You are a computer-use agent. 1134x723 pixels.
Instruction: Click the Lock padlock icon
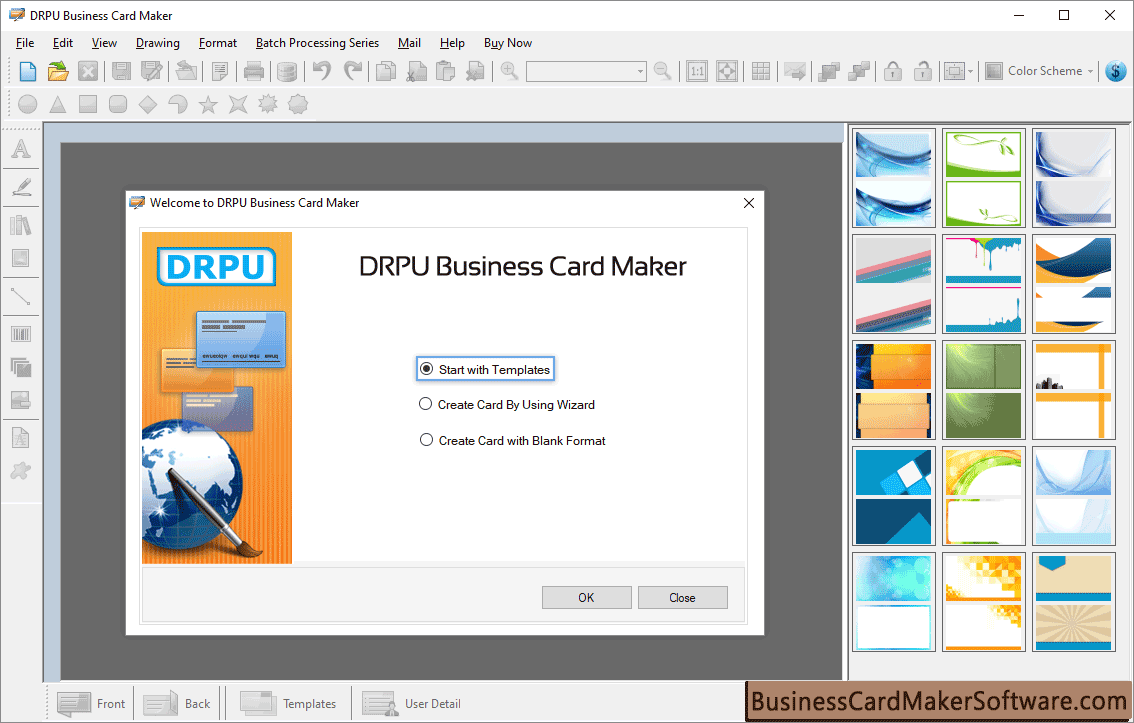pyautogui.click(x=893, y=71)
